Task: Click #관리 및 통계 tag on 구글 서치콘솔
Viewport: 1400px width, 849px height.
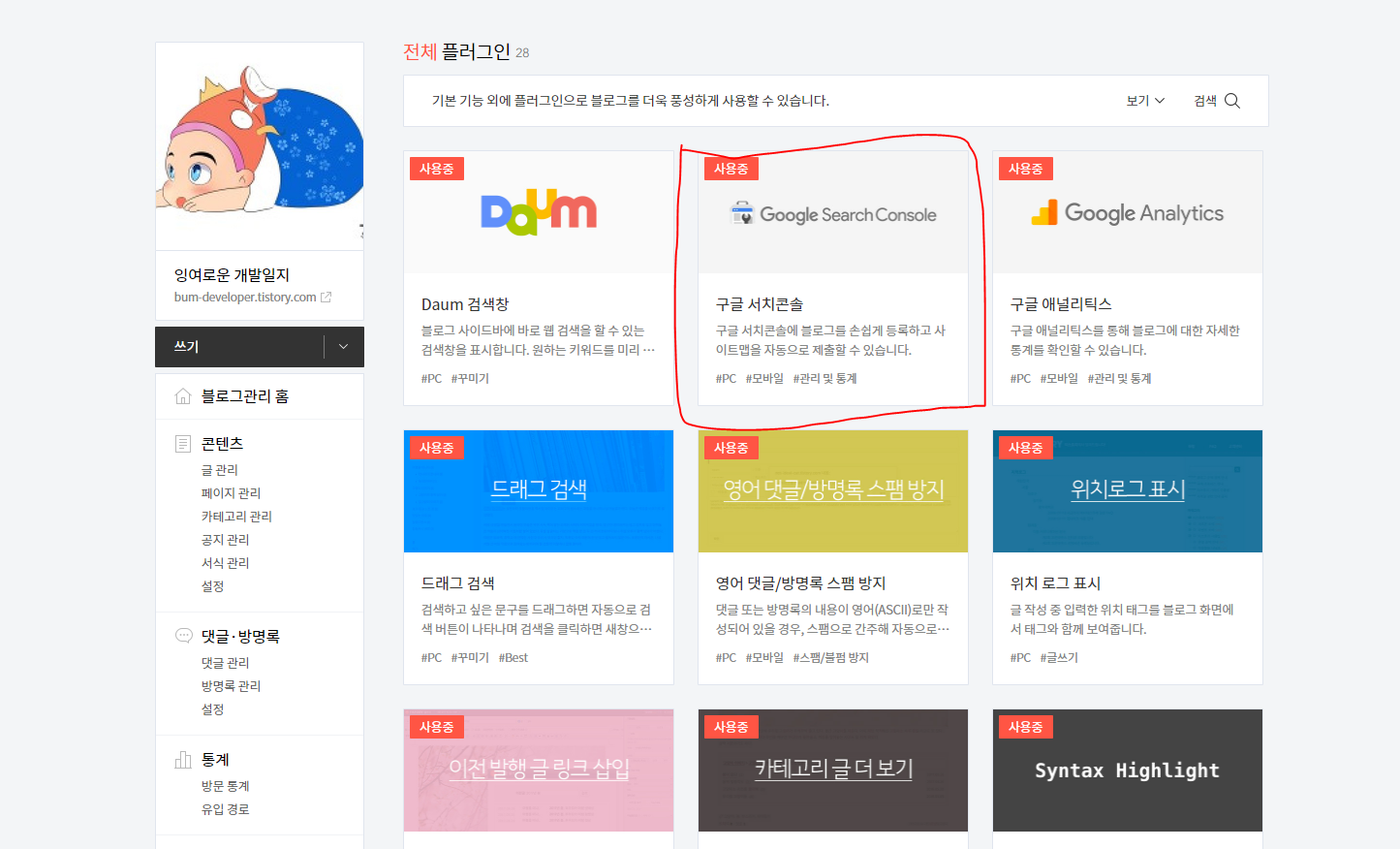Action: [x=825, y=379]
